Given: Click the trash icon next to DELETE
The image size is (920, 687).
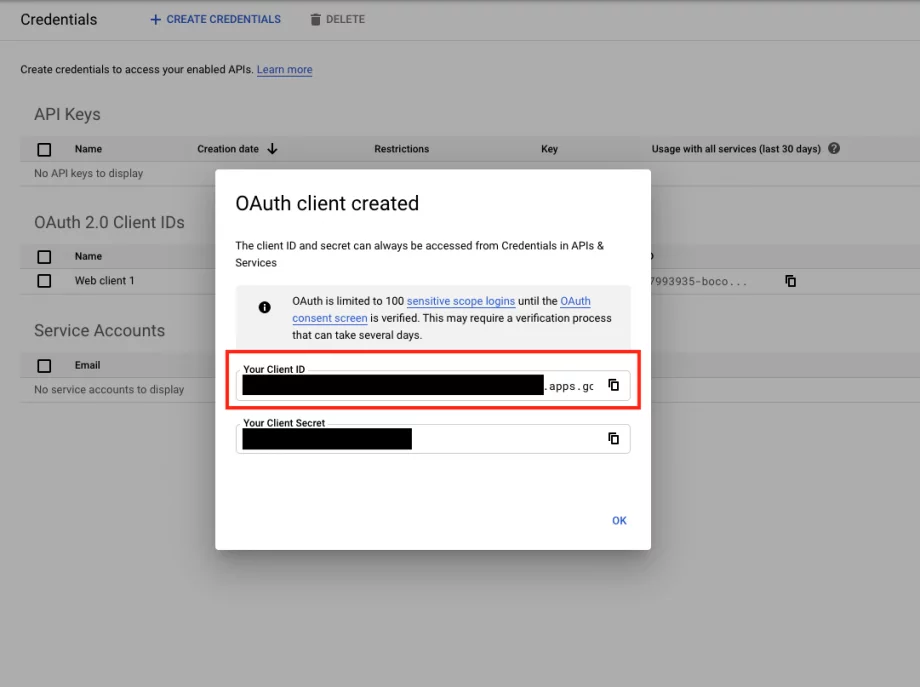Looking at the screenshot, I should (x=316, y=19).
